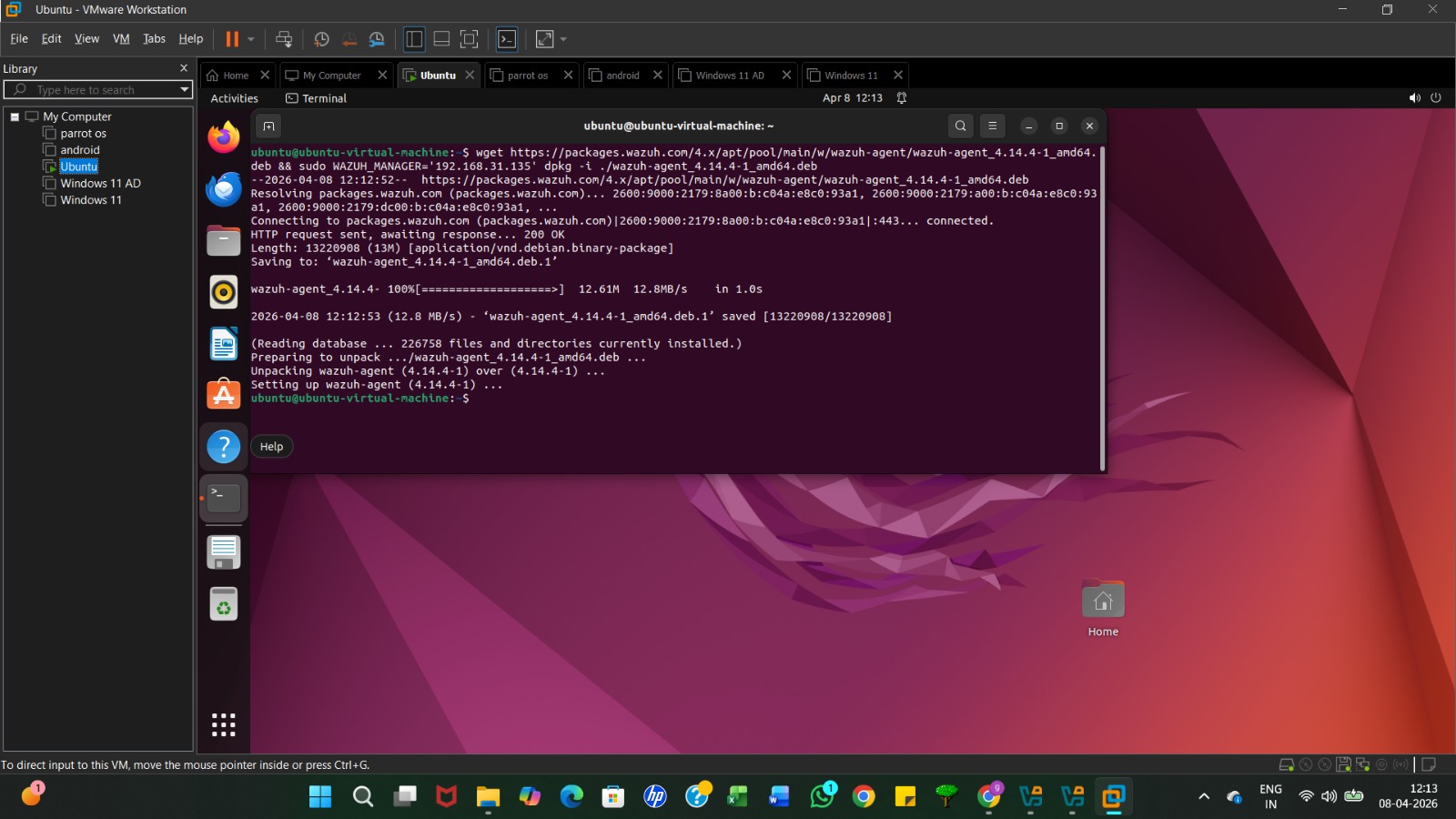Open the Files manager from the dock
Viewport: 1456px width, 819px height.
click(x=224, y=240)
